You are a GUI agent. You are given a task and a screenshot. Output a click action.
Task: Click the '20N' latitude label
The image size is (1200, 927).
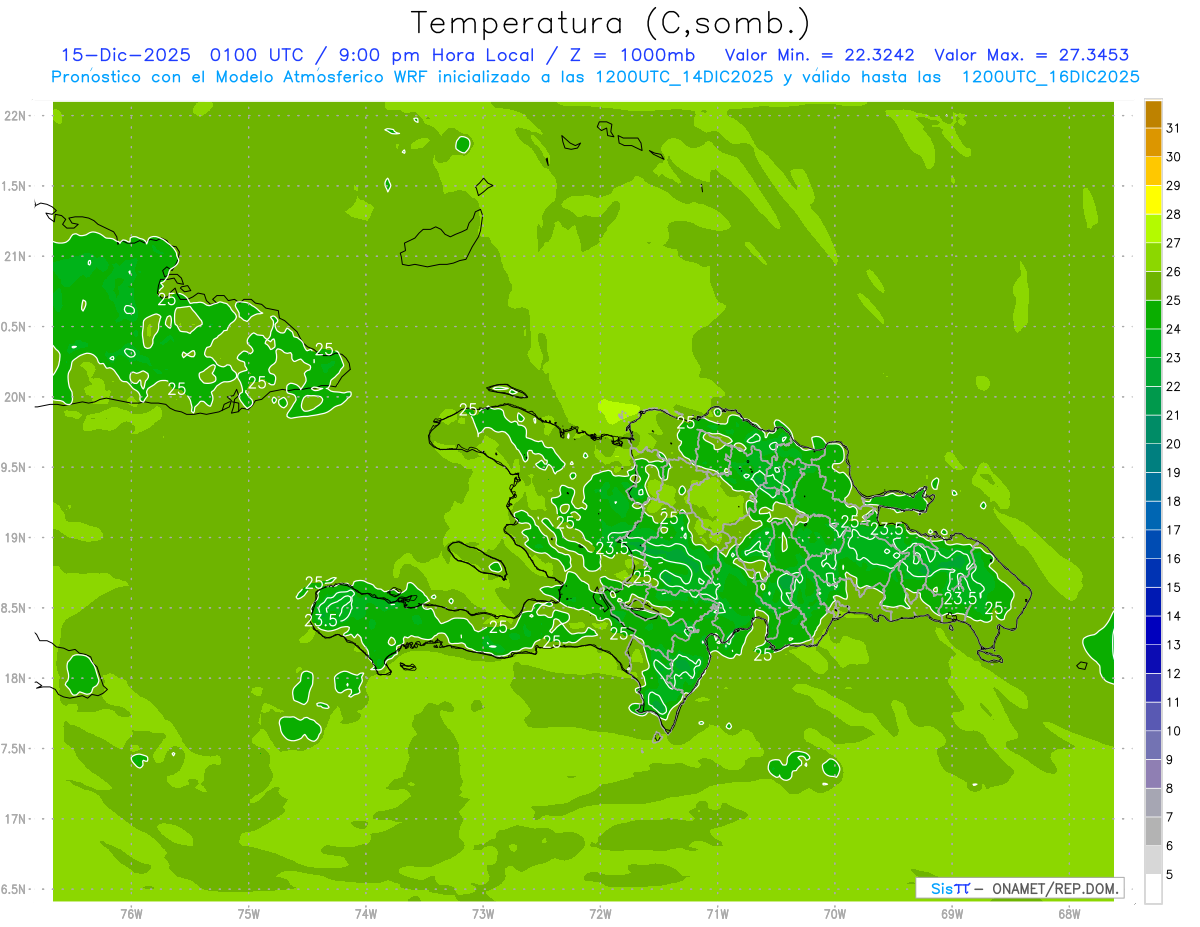[x=14, y=397]
